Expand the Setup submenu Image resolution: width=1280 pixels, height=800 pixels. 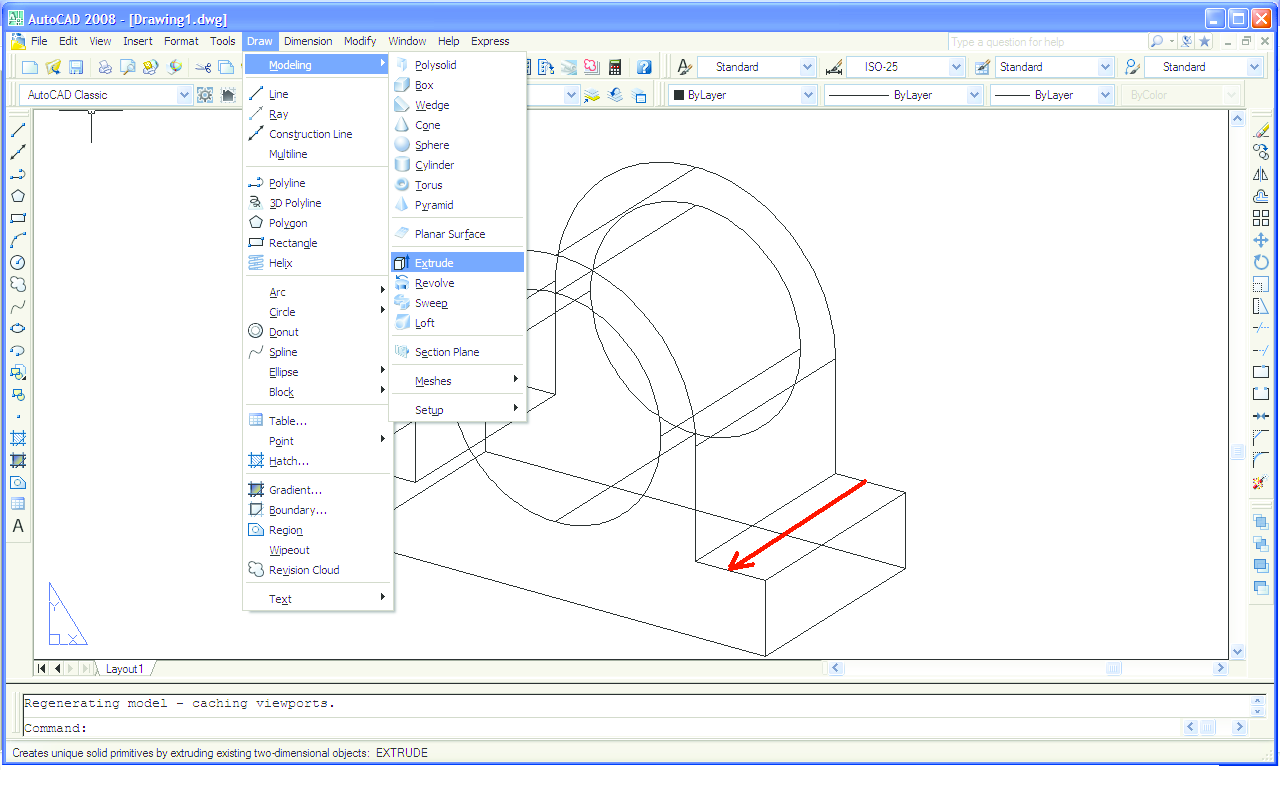[457, 410]
